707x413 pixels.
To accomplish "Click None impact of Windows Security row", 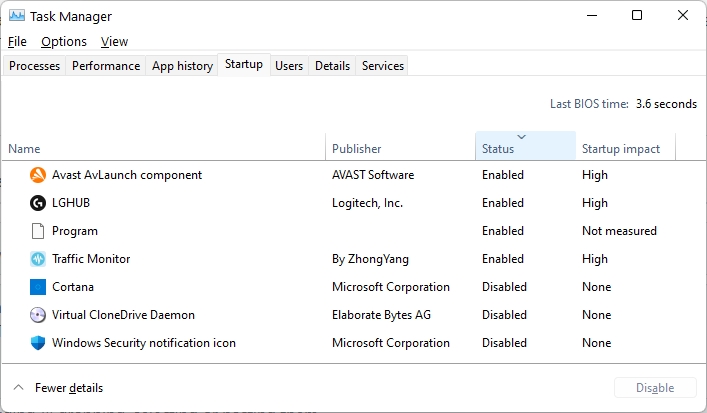I will [597, 343].
